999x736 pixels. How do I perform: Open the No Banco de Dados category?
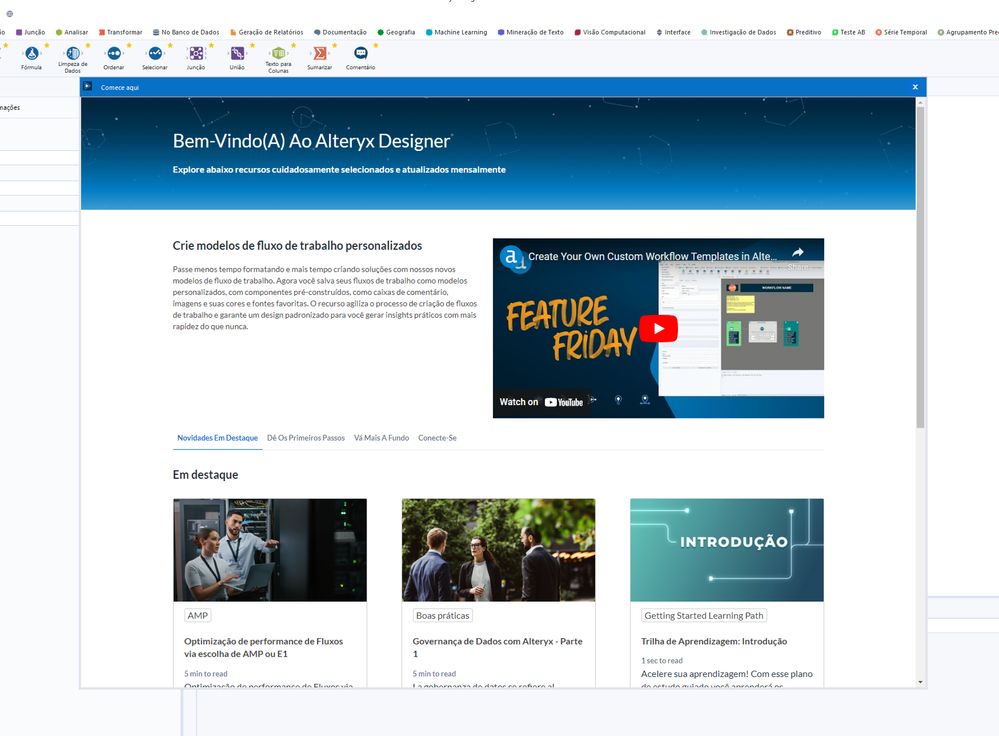pos(186,32)
